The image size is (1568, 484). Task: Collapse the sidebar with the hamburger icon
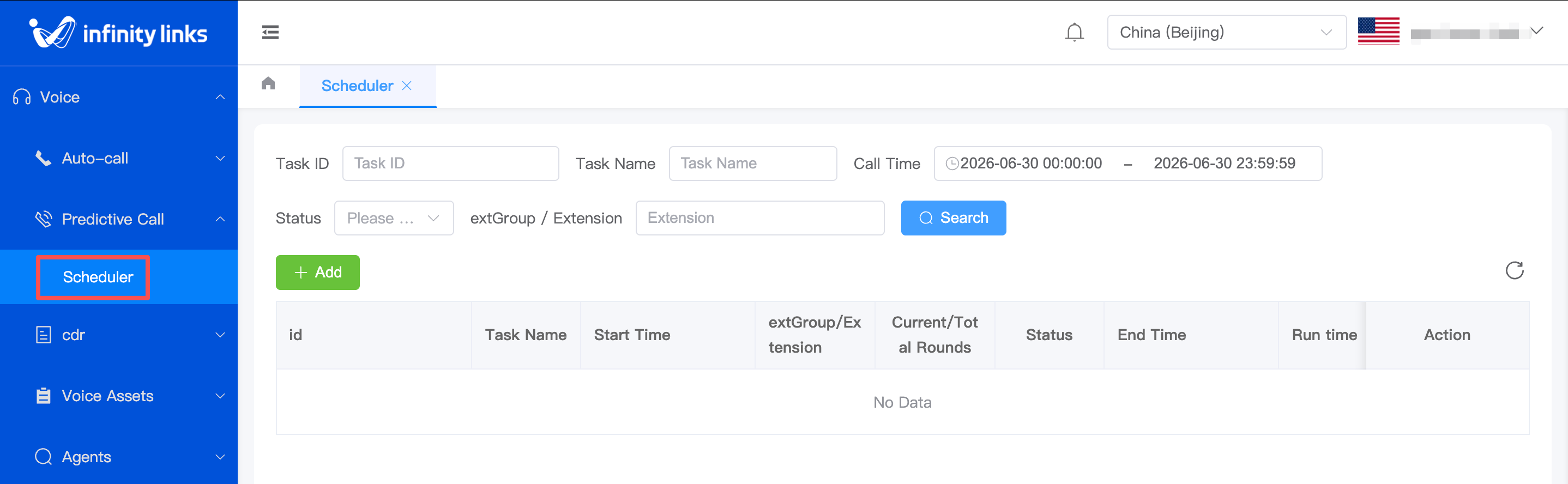[270, 32]
